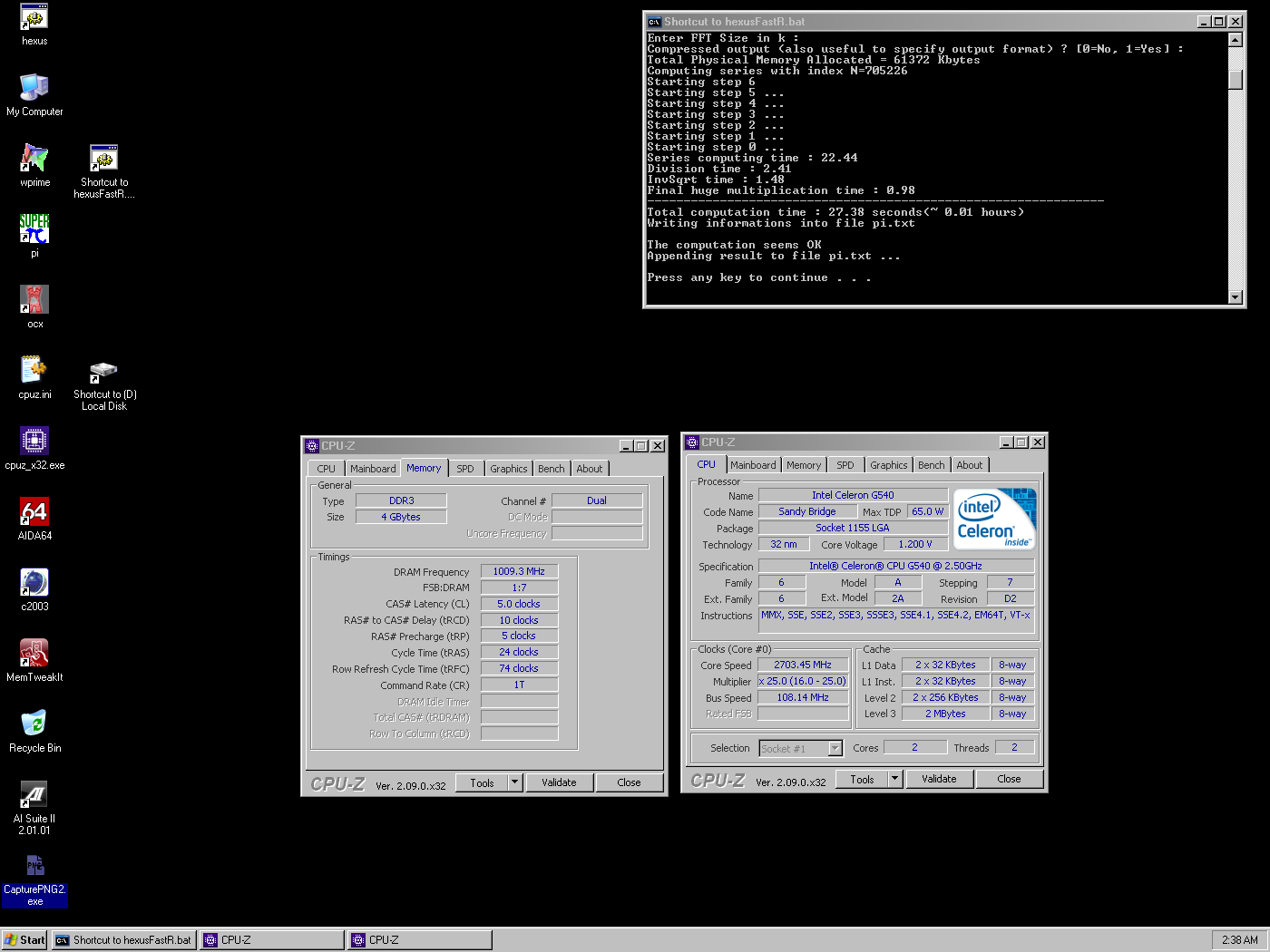Select the cpuz_x32.exe desktop icon

(34, 448)
